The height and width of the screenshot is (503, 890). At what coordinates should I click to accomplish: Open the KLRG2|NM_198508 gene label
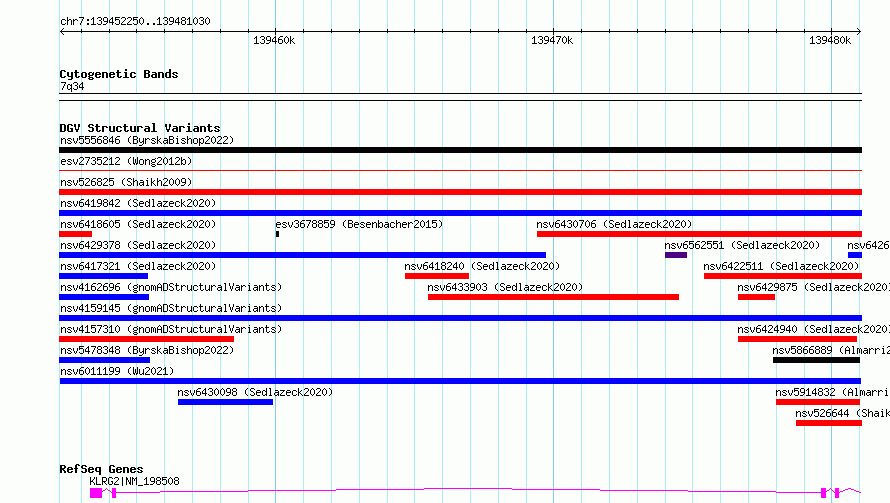click(134, 481)
